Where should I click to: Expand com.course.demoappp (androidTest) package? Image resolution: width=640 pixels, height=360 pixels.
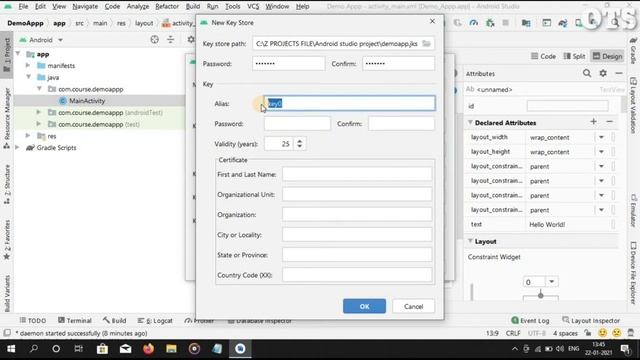click(x=39, y=112)
